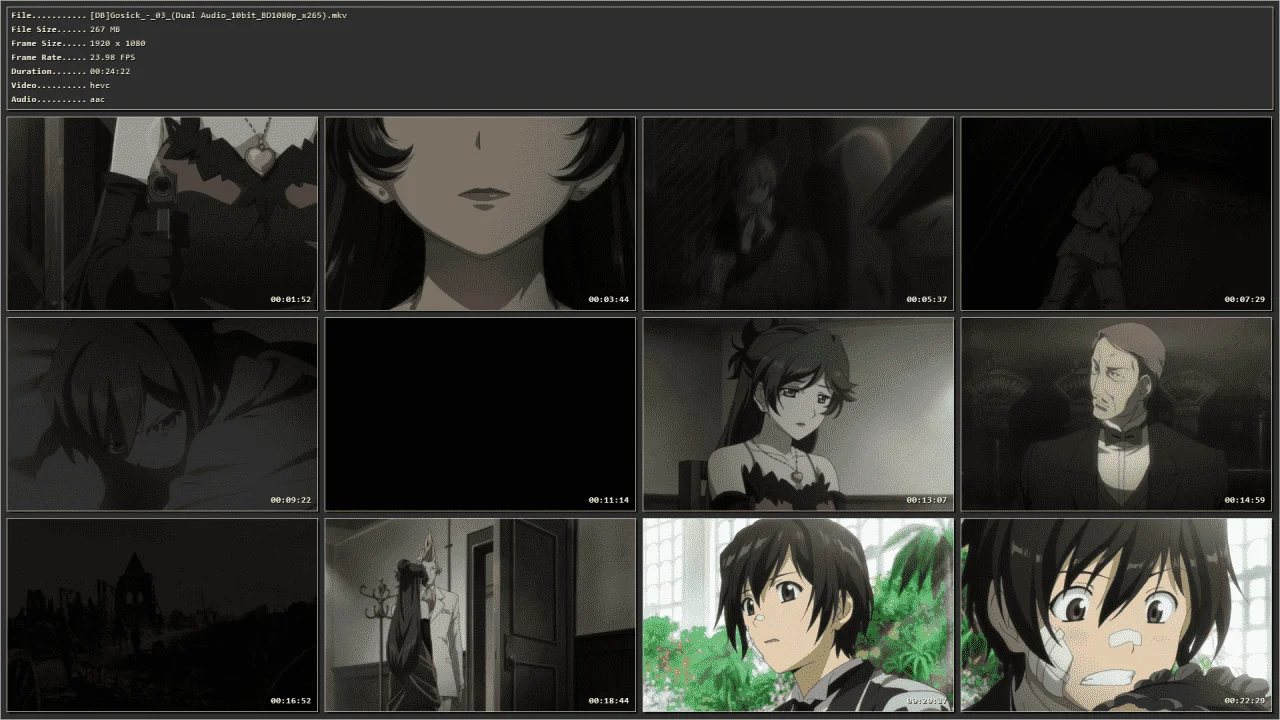Screen dimensions: 1280x720
Task: Click the 00:14:59 timestamp label
Action: click(1245, 500)
